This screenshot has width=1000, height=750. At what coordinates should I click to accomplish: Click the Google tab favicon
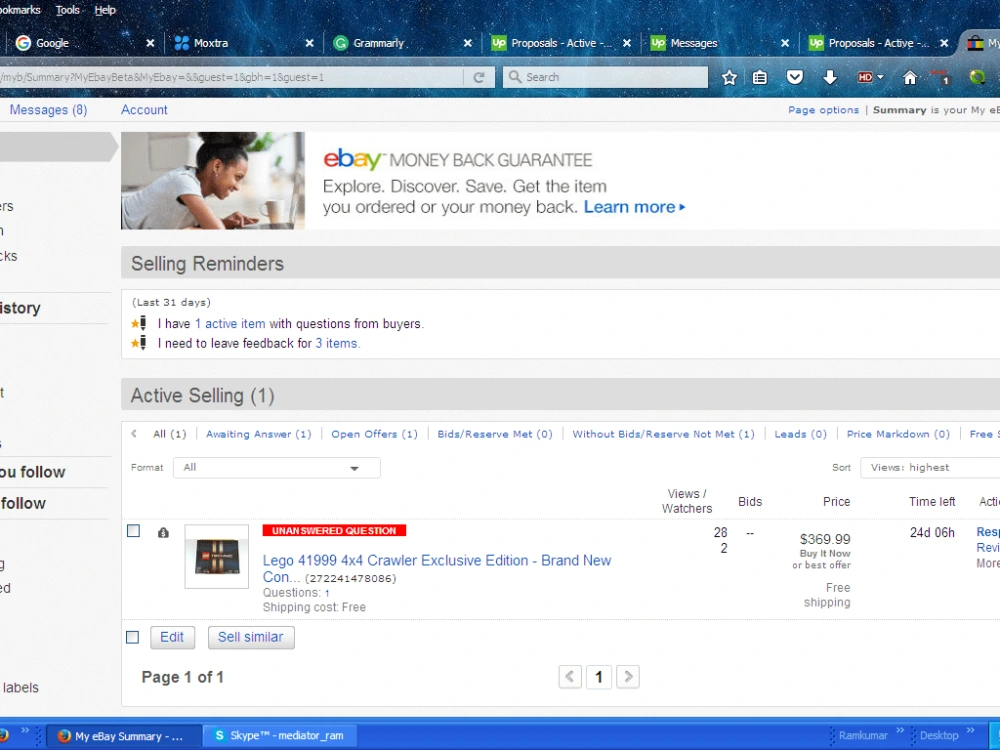click(24, 43)
